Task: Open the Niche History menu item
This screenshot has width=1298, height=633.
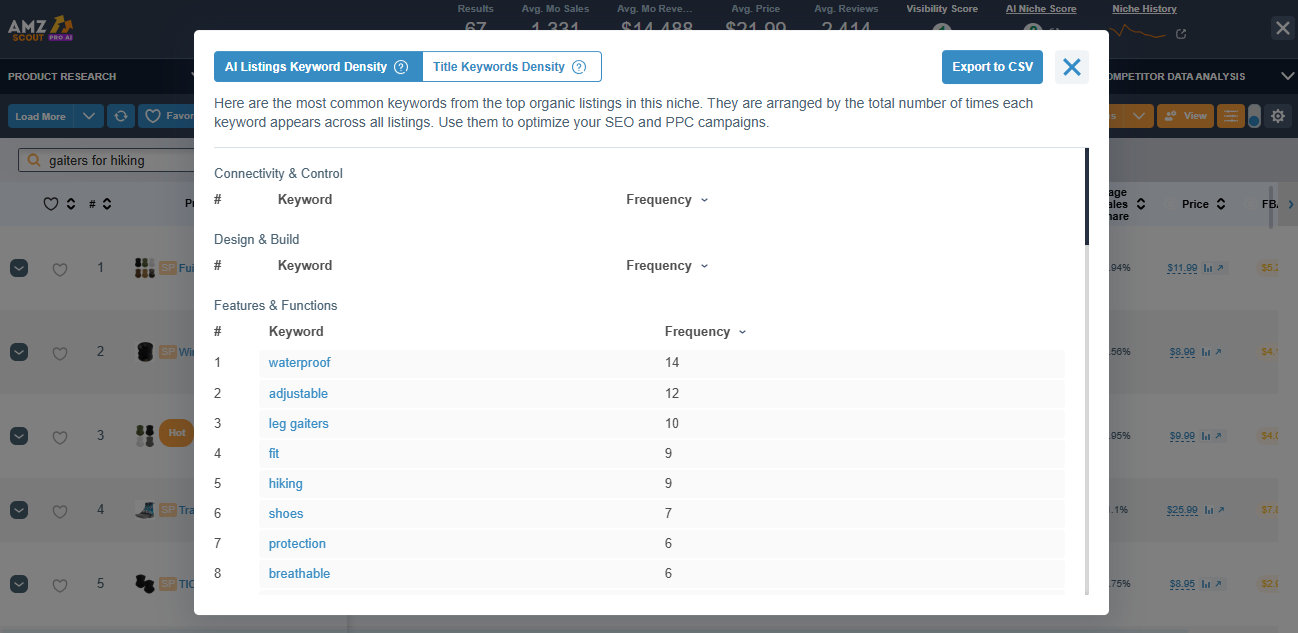Action: point(1144,9)
